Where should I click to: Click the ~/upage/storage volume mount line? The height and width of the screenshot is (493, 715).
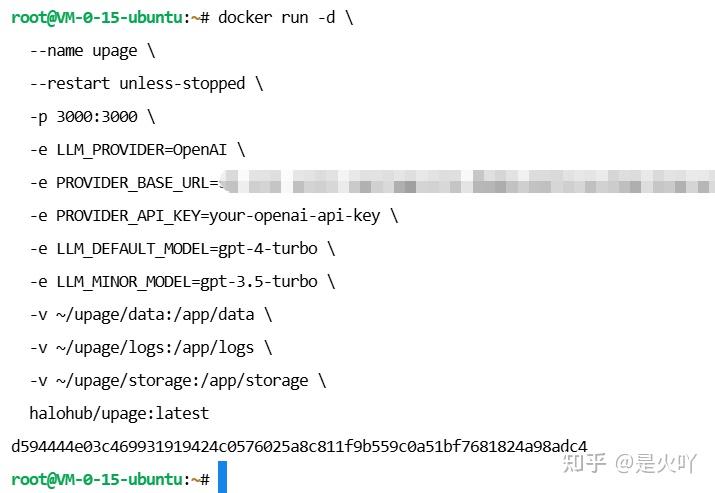click(178, 381)
